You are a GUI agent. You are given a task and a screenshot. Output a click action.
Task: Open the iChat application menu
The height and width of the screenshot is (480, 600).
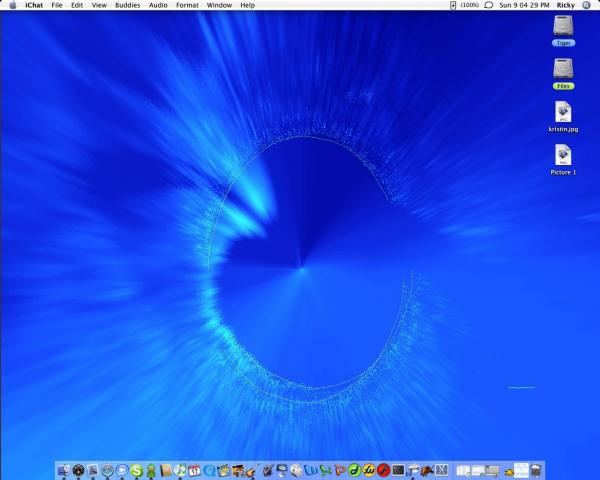point(34,5)
